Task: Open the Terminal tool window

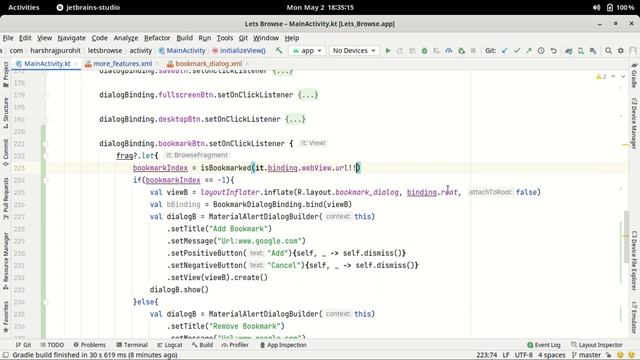Action: coord(132,345)
